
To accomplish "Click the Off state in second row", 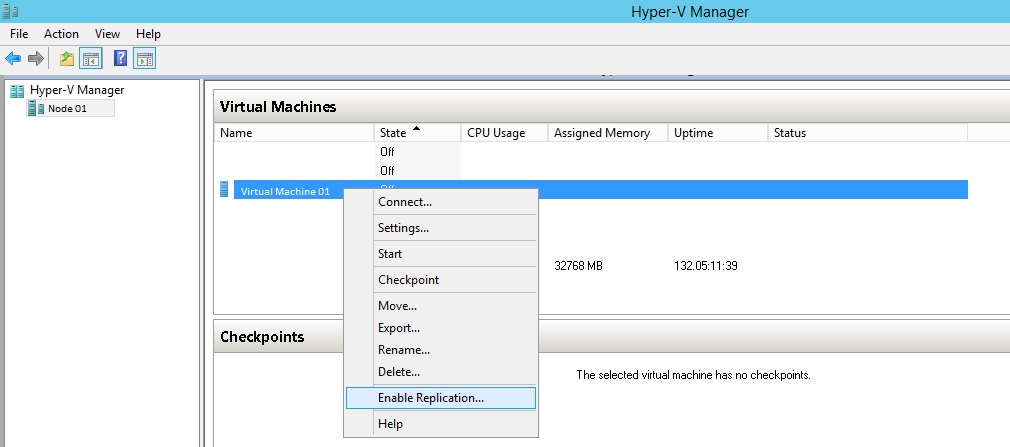I will (387, 171).
